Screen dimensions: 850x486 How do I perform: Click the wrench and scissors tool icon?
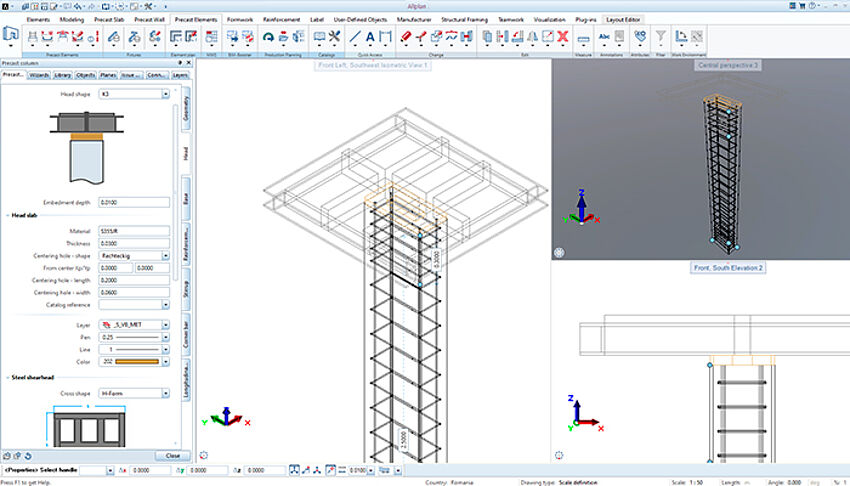click(x=334, y=38)
